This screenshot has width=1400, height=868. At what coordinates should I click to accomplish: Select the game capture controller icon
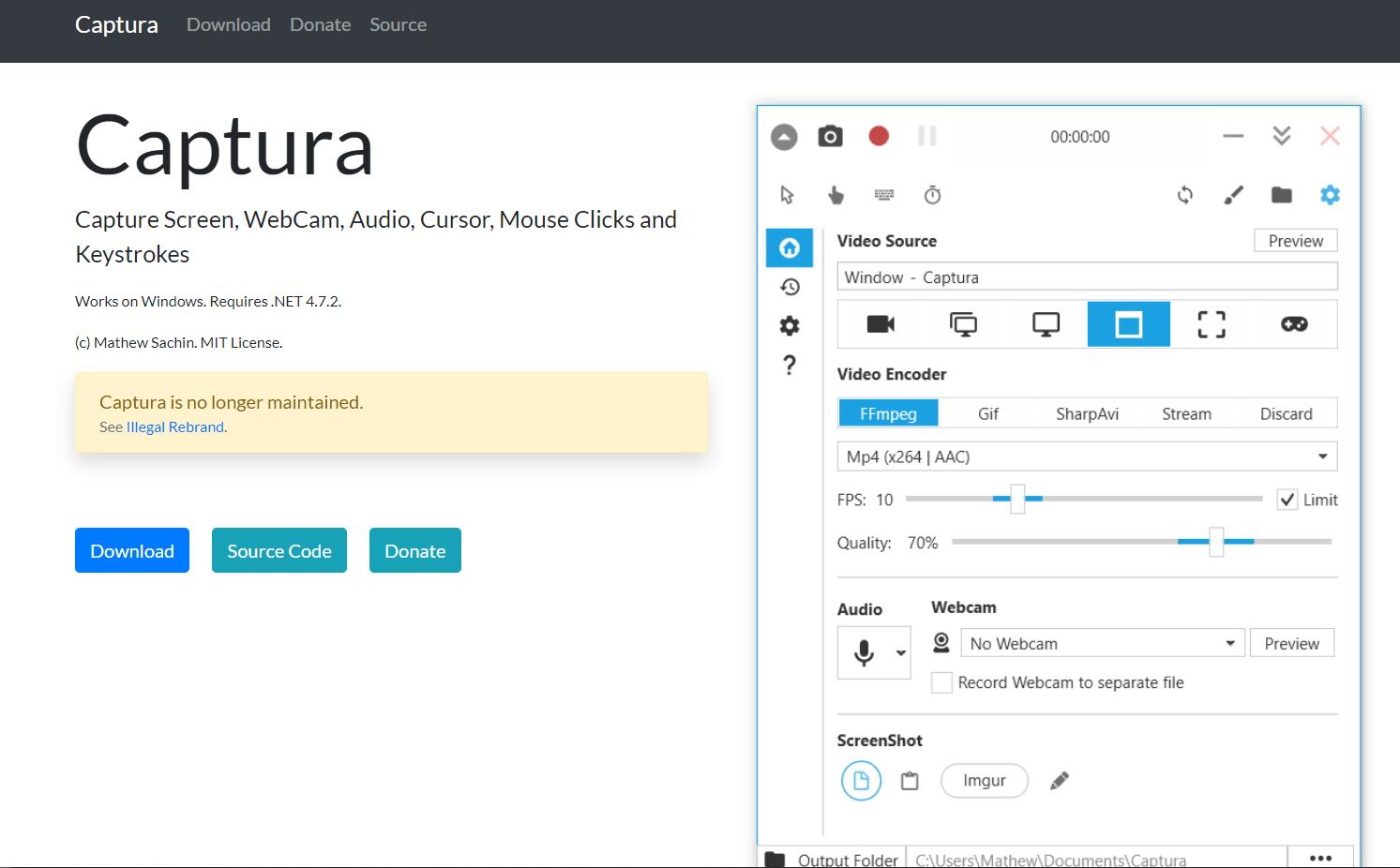coord(1294,324)
